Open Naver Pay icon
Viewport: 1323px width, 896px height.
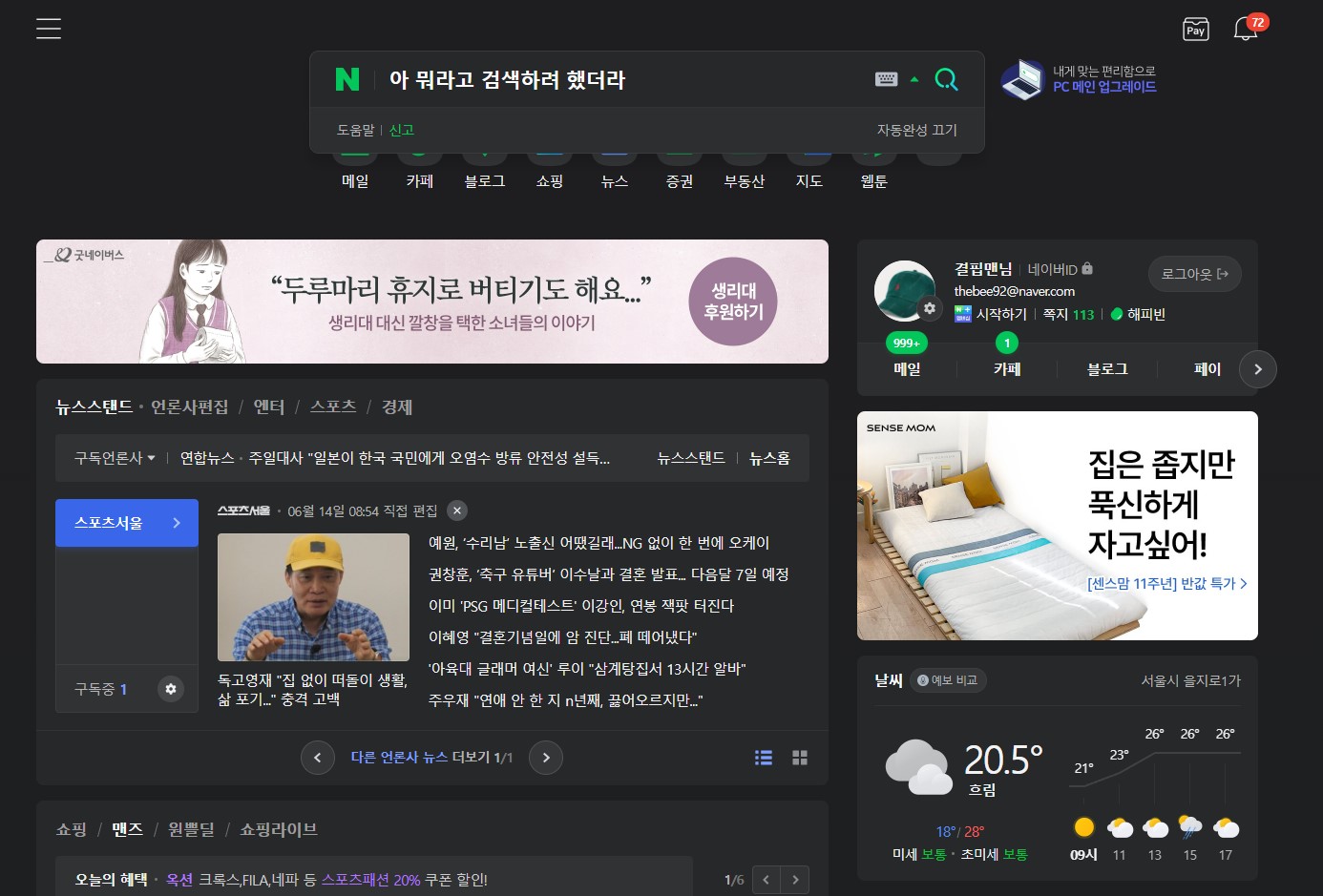coord(1195,29)
